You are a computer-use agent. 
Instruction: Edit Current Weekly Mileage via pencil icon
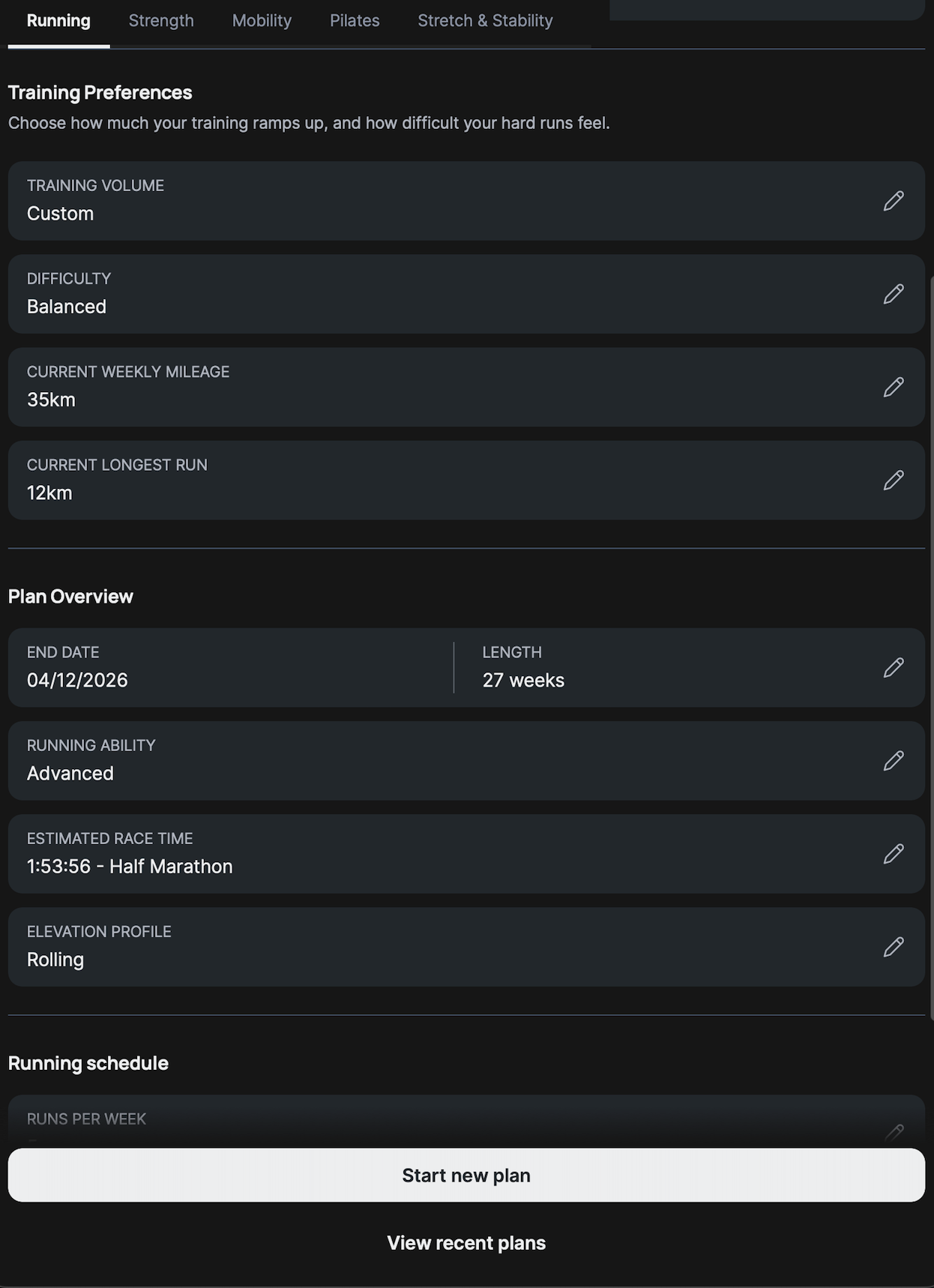point(893,387)
